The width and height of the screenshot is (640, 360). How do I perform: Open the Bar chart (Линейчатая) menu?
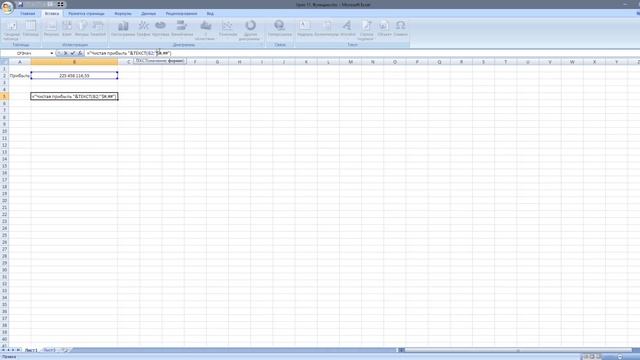(182, 30)
